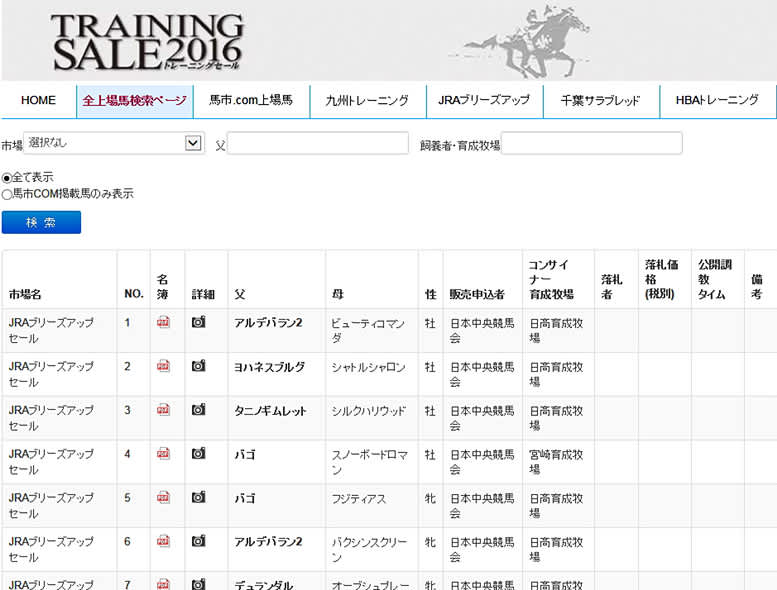
Task: Click sire link バゴ in row 5
Action: click(245, 498)
